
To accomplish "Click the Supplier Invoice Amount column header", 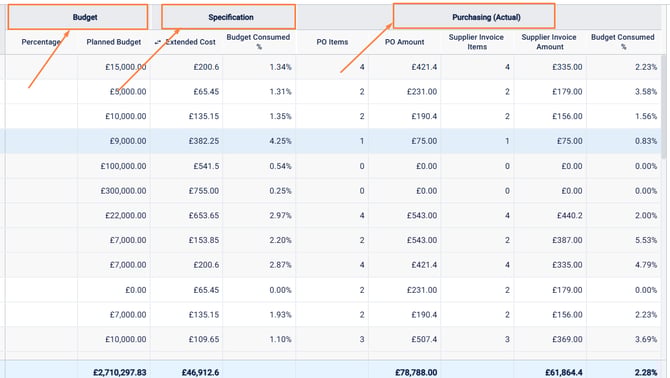I will pyautogui.click(x=549, y=42).
